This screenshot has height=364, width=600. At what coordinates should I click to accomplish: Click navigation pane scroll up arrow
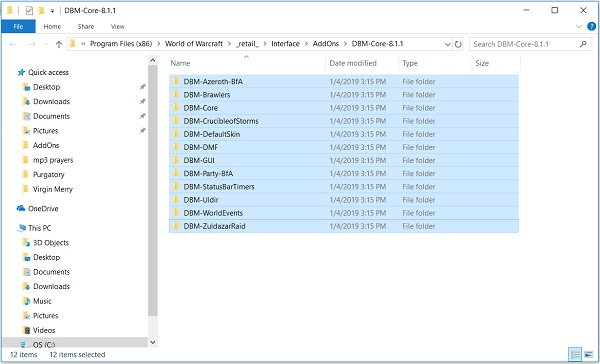[x=153, y=60]
